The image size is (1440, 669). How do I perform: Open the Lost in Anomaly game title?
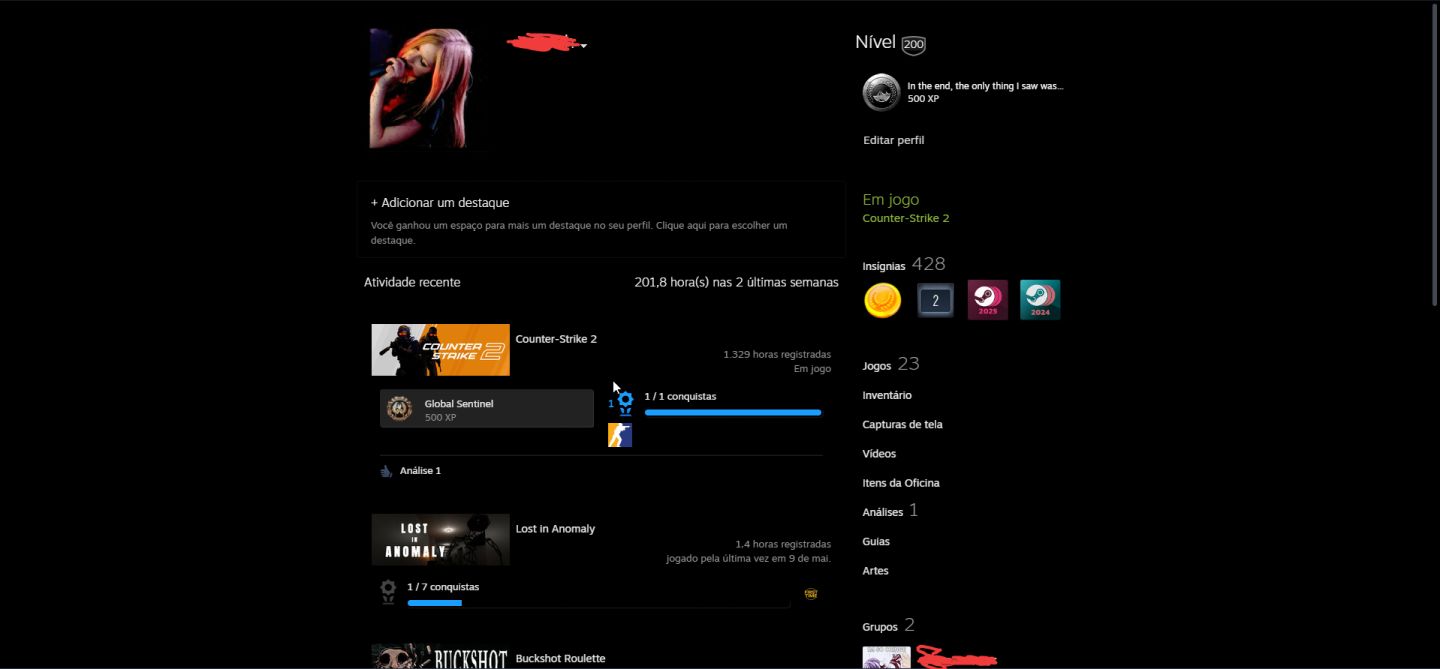click(x=555, y=529)
